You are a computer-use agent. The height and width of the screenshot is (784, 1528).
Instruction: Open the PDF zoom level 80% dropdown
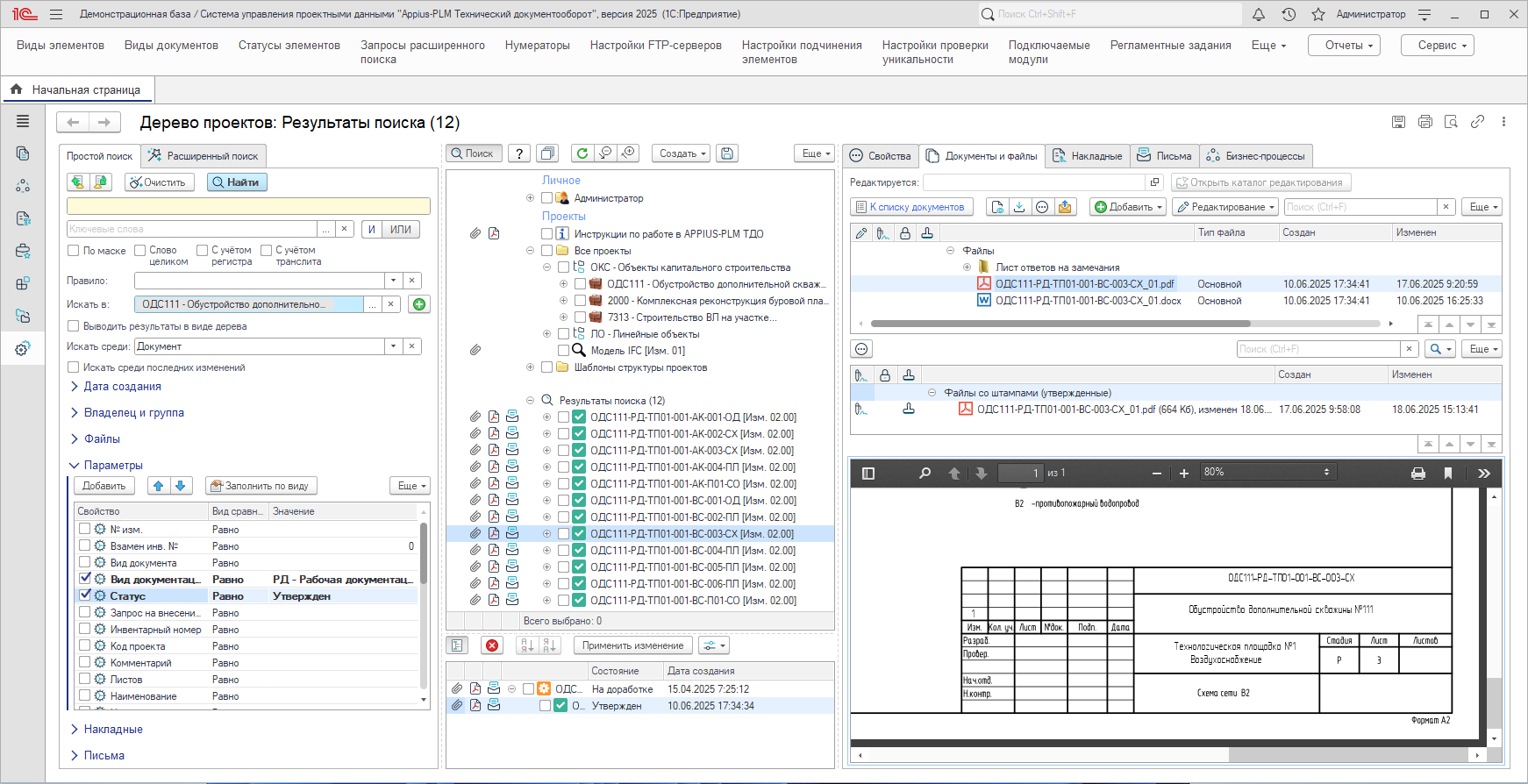1267,473
